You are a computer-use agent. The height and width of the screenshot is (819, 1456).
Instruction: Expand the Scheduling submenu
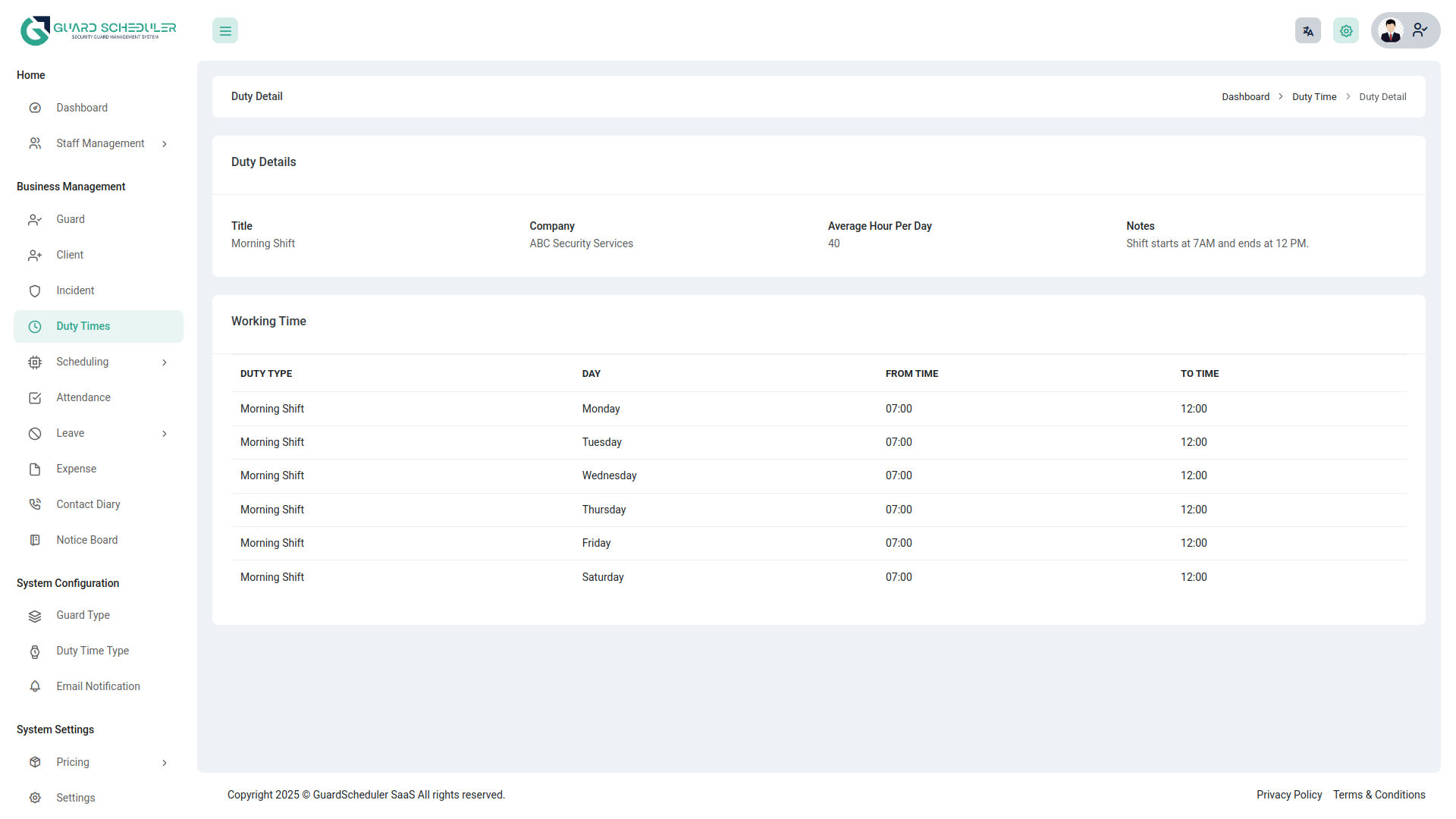165,362
